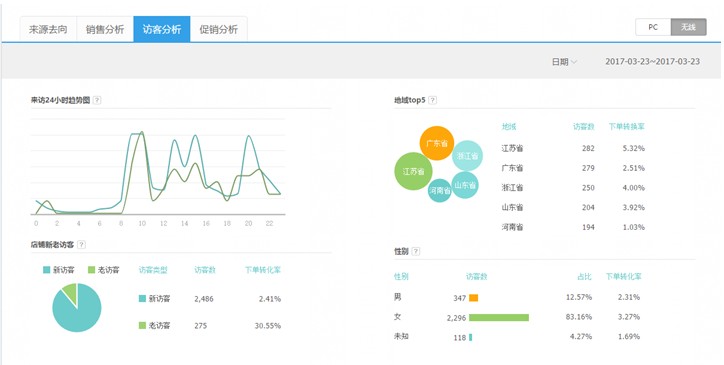Click the 广东省 table row label
This screenshot has height=365, width=724.
512,168
